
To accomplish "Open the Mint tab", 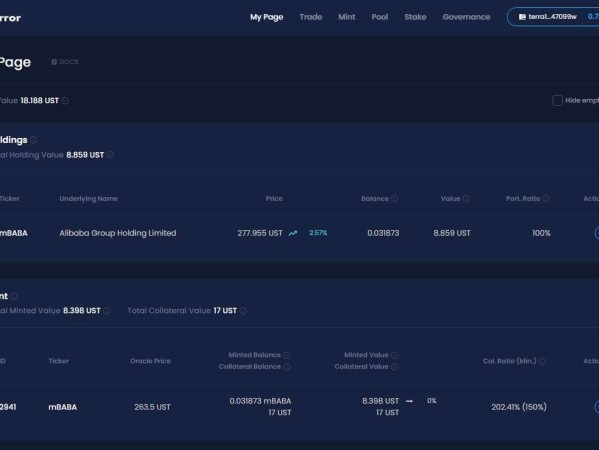I will pyautogui.click(x=346, y=17).
